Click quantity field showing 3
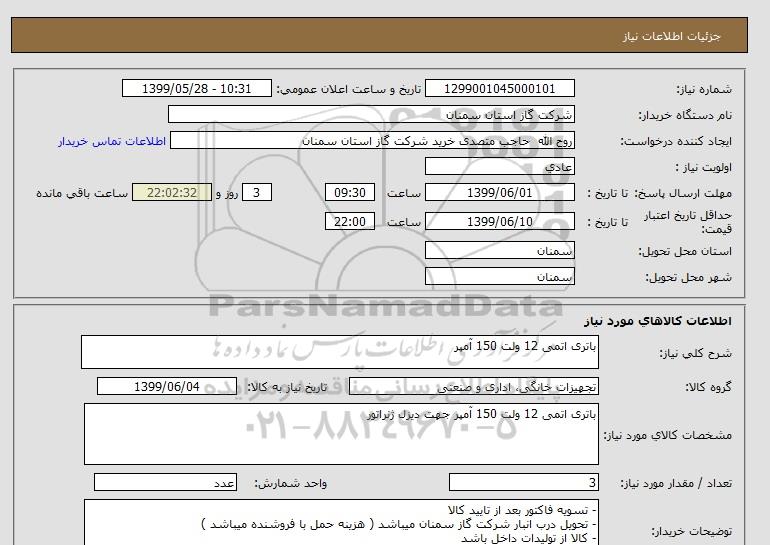The height and width of the screenshot is (545, 770). 524,483
